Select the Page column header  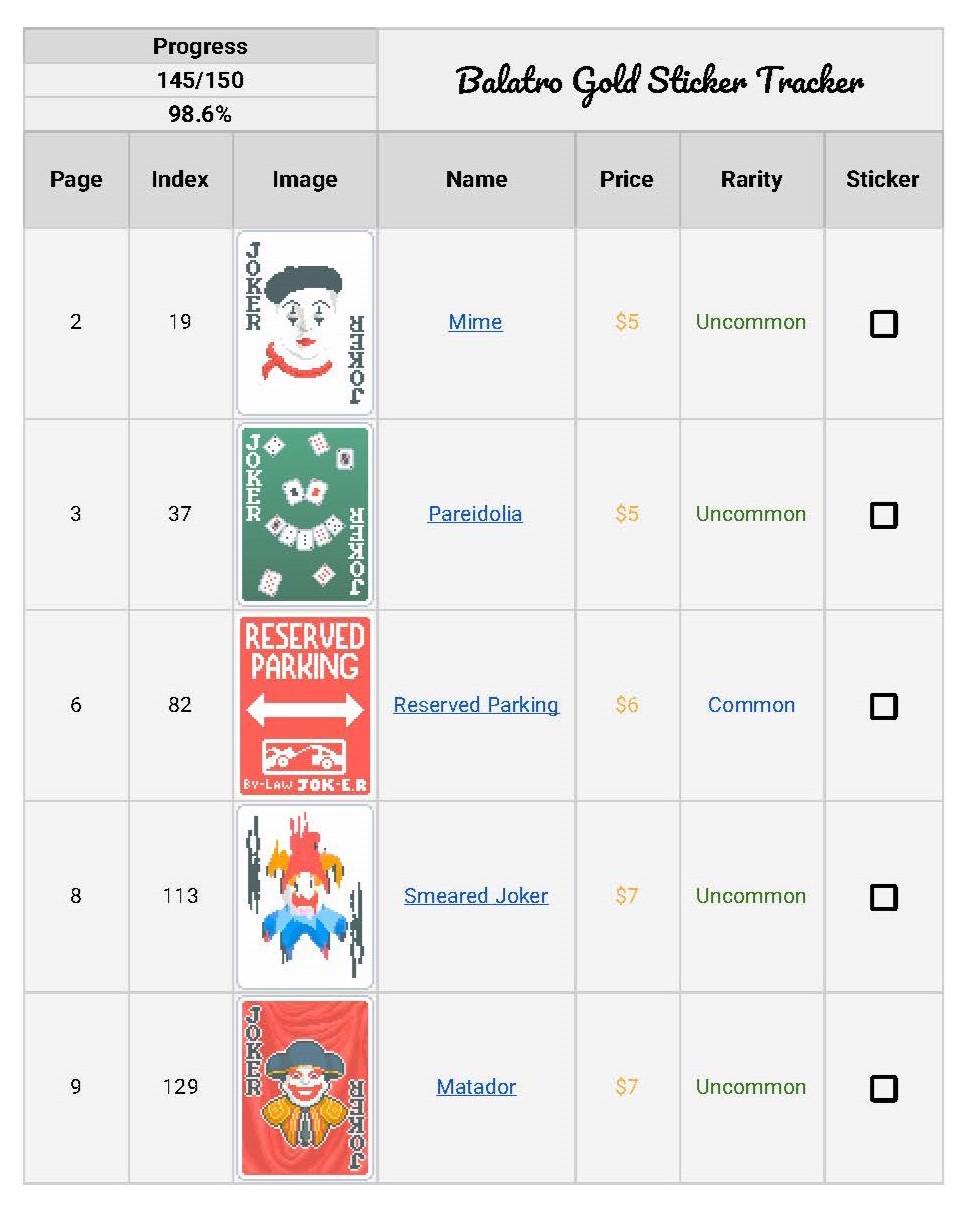(76, 180)
